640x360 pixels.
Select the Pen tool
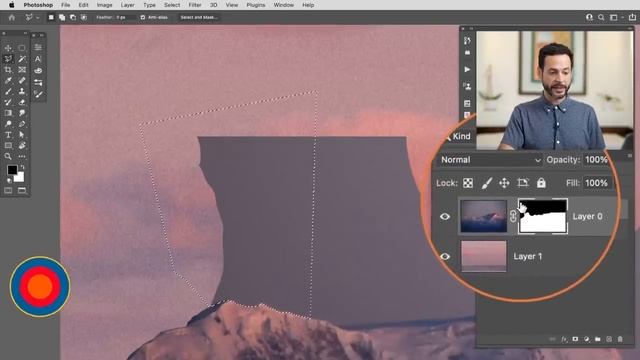pos(22,124)
